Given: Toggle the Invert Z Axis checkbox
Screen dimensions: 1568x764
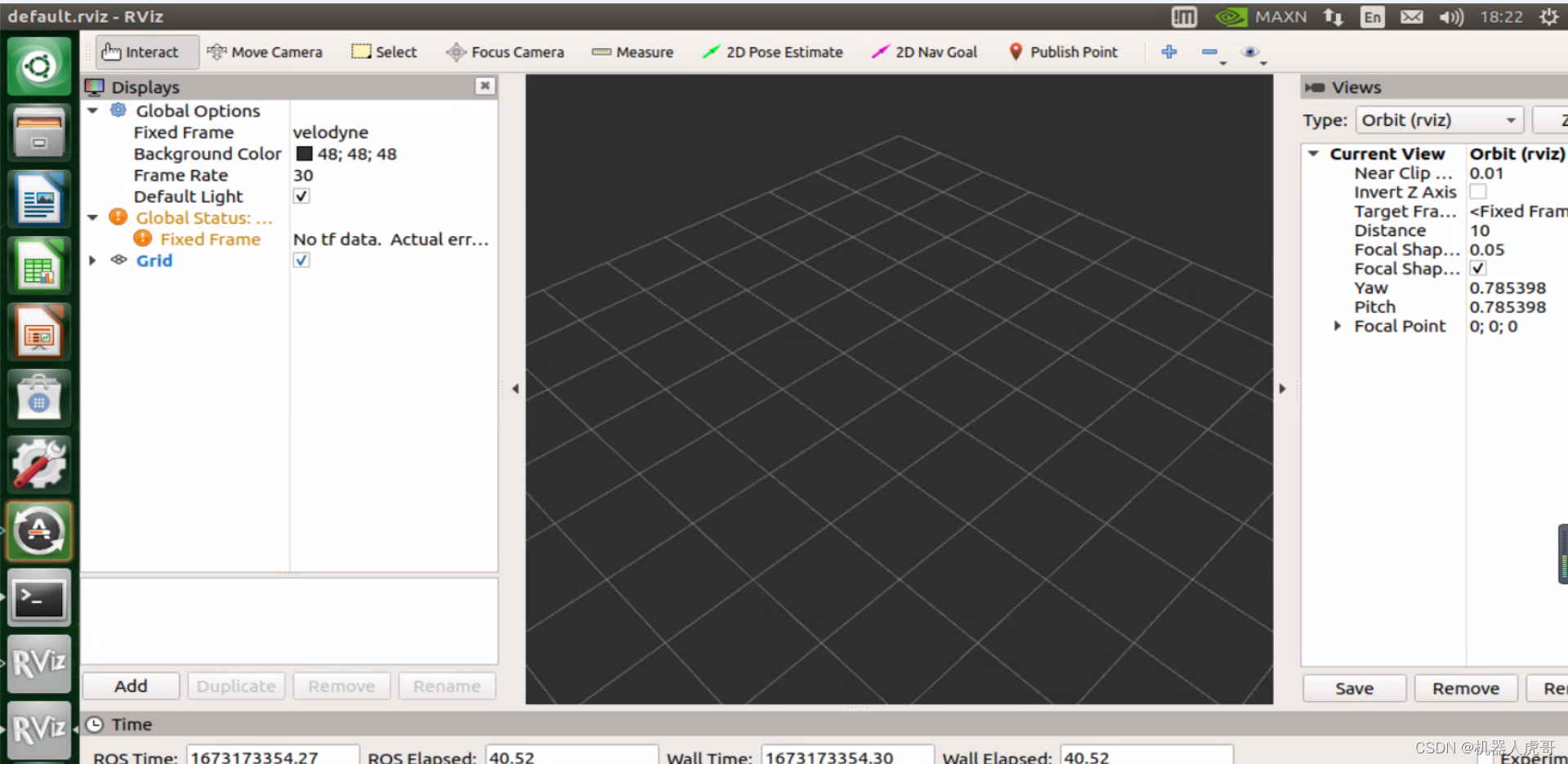Looking at the screenshot, I should click(1478, 191).
